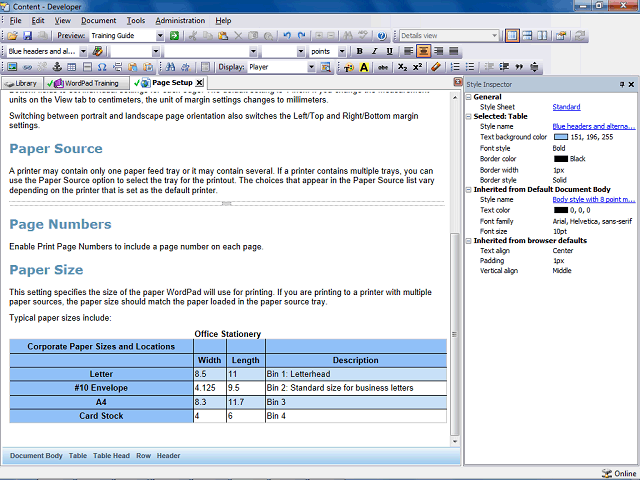The height and width of the screenshot is (480, 640).
Task: Open the Display Player dropdown
Action: pos(311,67)
